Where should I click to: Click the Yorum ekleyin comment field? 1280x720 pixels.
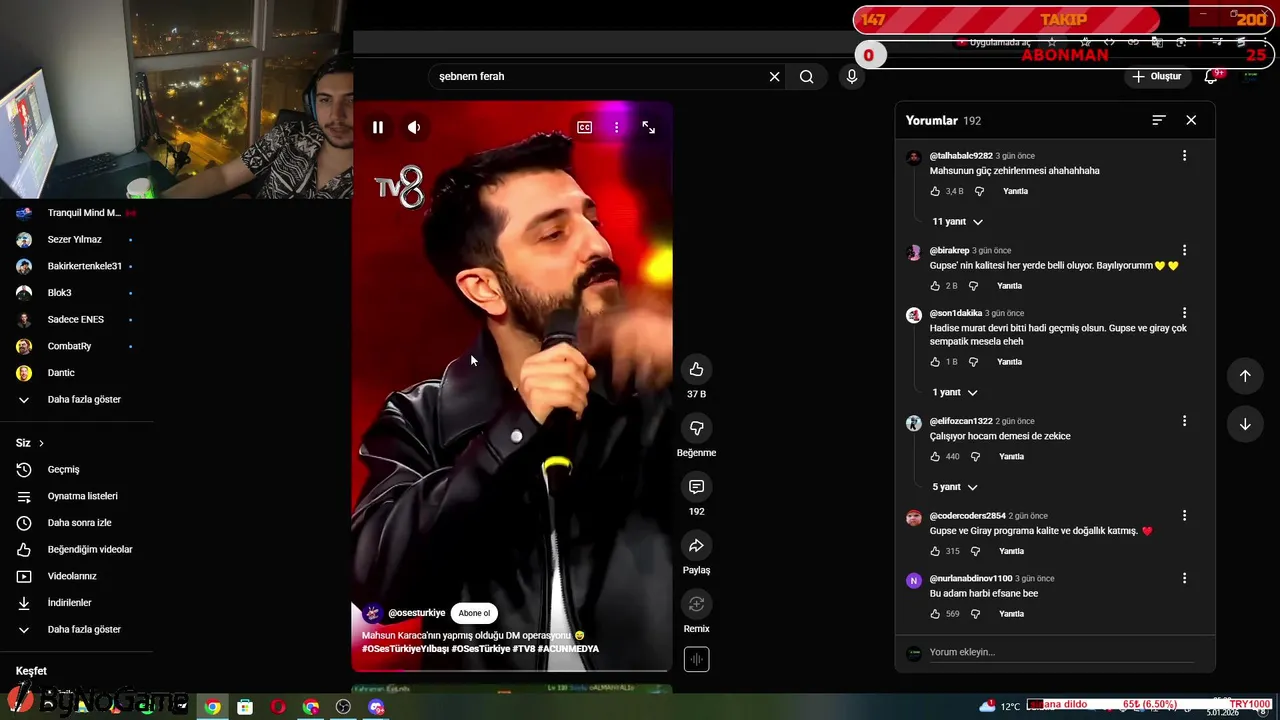(x=1060, y=653)
